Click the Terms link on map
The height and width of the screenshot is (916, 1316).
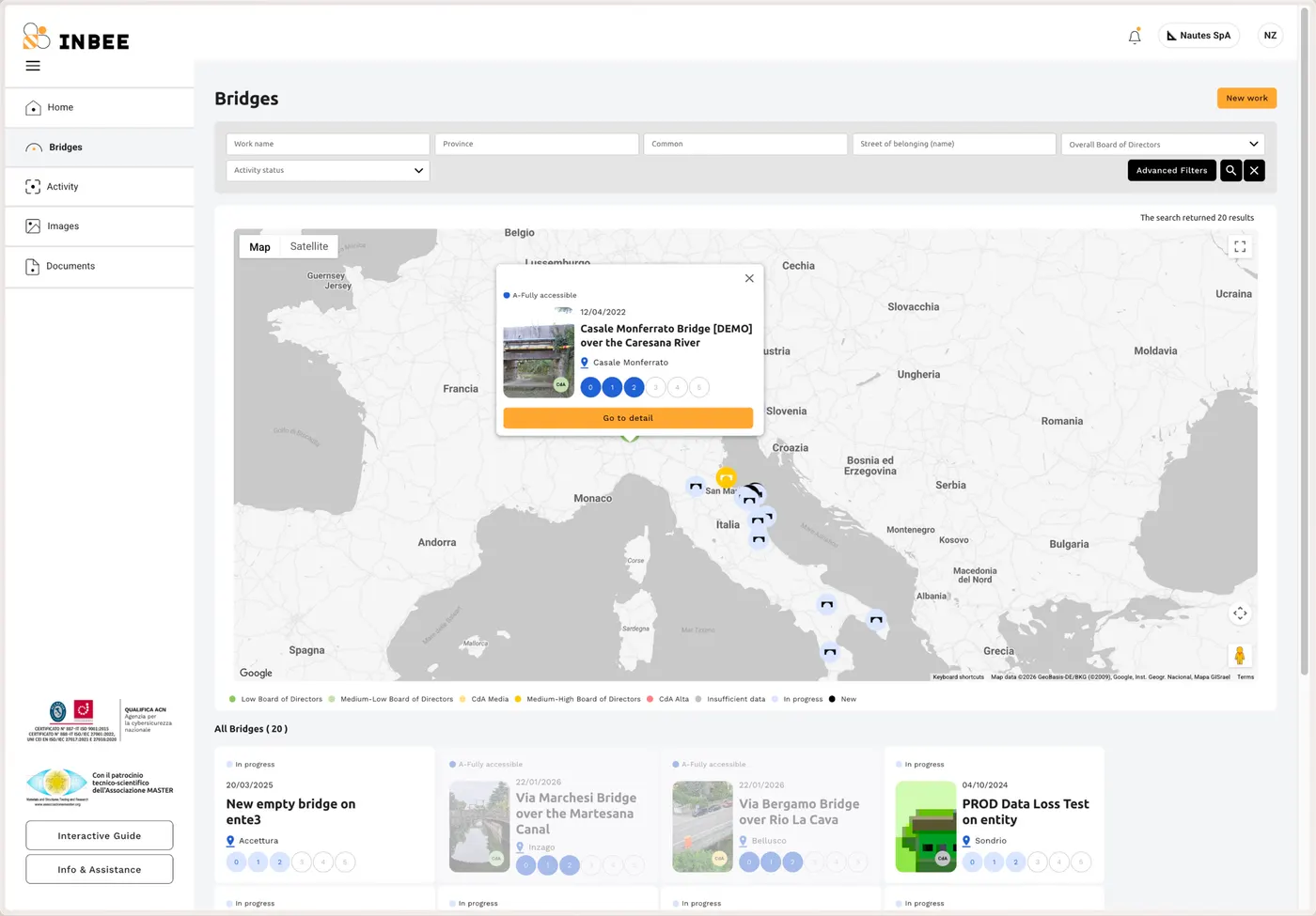click(x=1245, y=676)
